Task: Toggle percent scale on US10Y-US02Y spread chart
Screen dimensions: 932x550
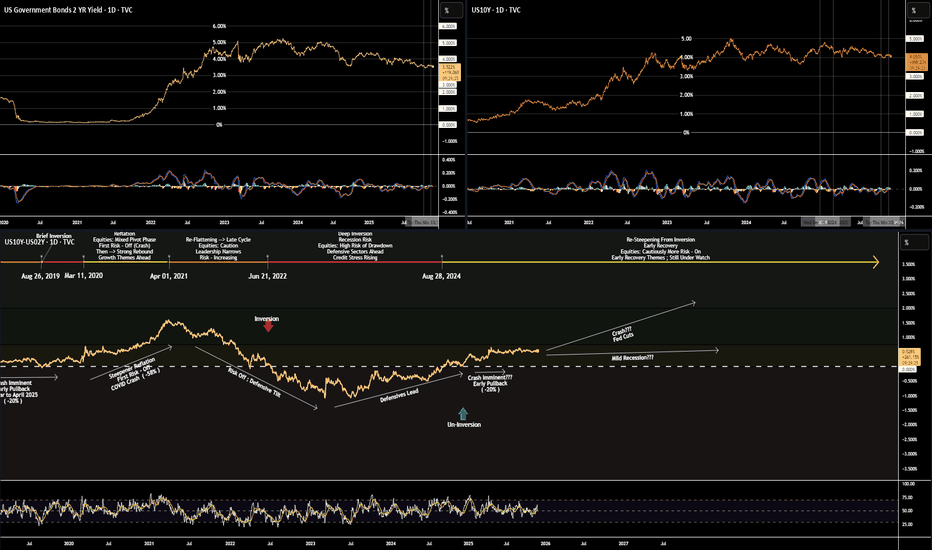Action: 907,242
